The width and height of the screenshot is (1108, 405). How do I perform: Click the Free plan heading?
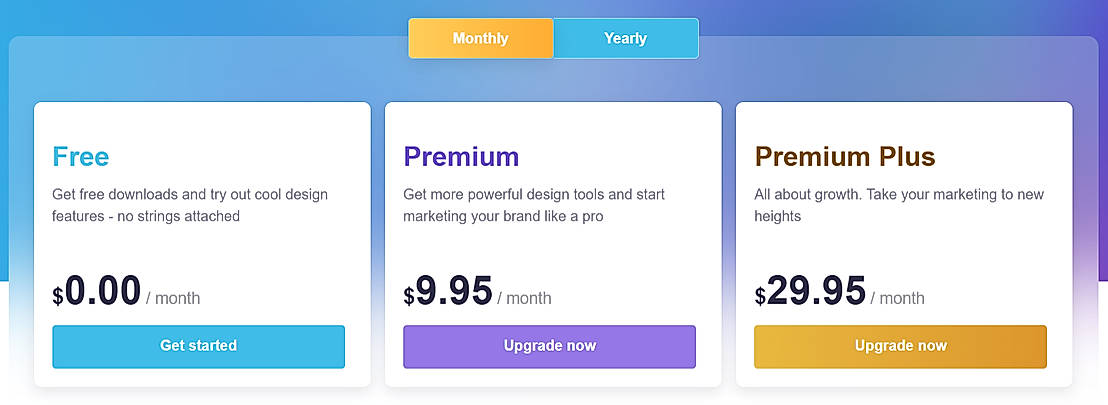(x=80, y=156)
